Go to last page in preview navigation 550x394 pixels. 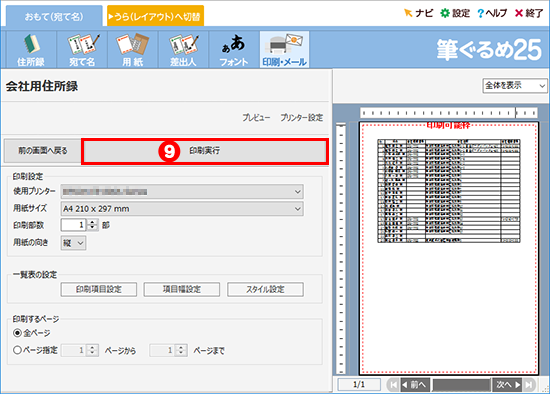[x=529, y=385]
